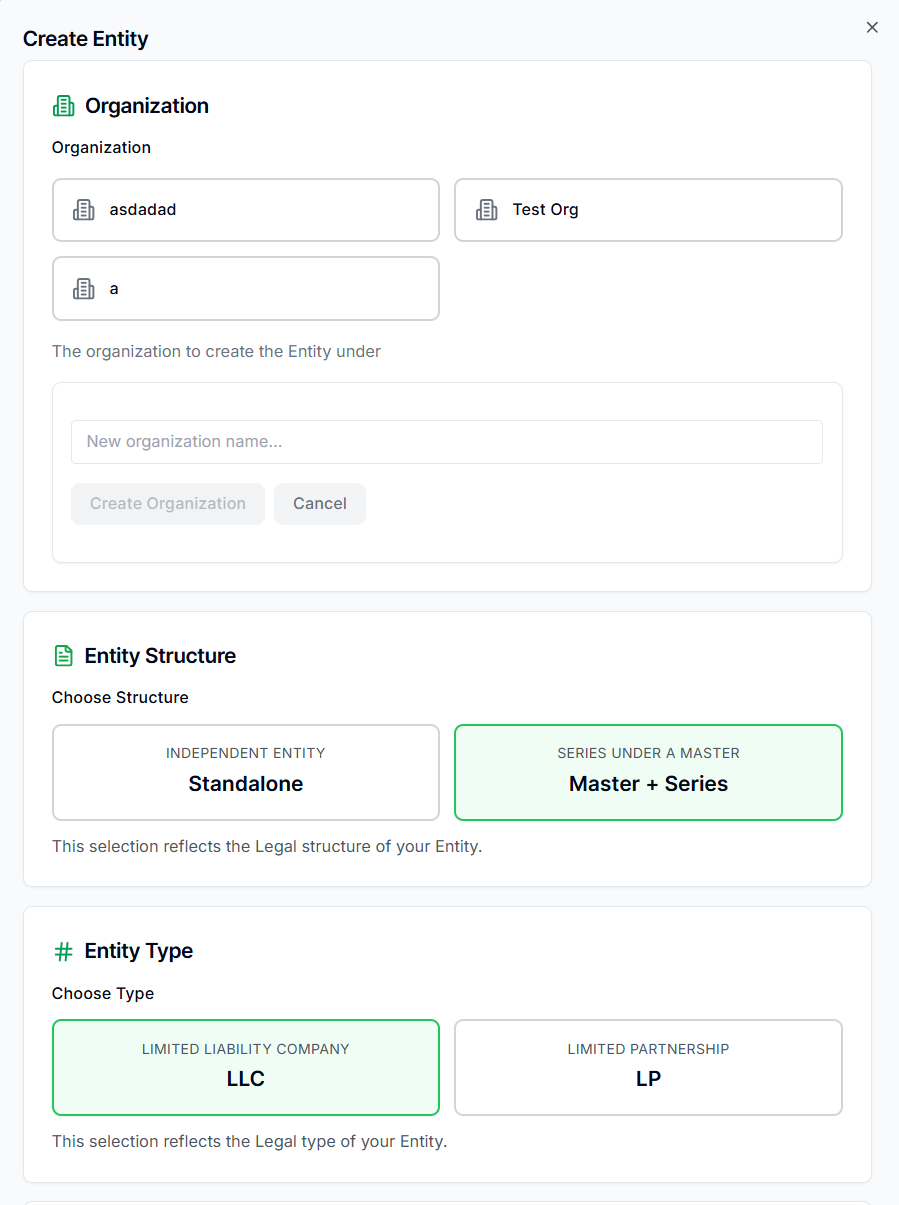Click the Entity Structure document icon
The height and width of the screenshot is (1205, 899).
[63, 656]
